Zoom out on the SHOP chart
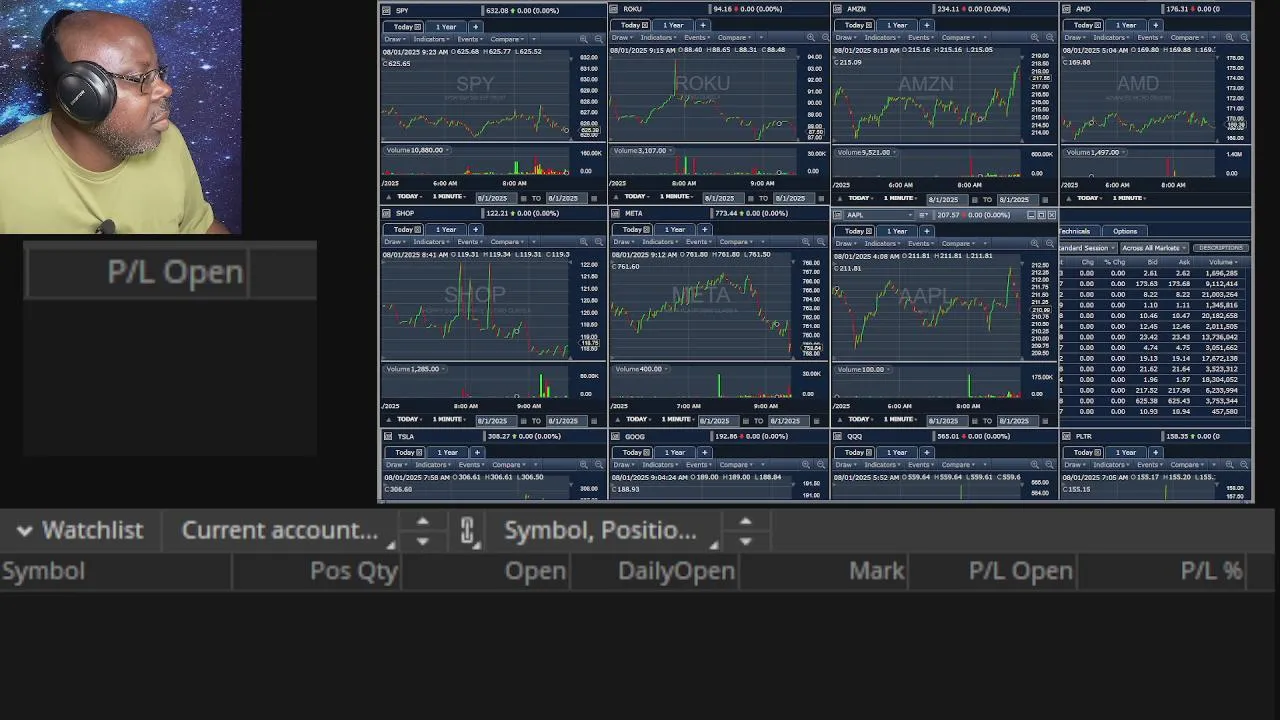The width and height of the screenshot is (1280, 720). [x=599, y=242]
